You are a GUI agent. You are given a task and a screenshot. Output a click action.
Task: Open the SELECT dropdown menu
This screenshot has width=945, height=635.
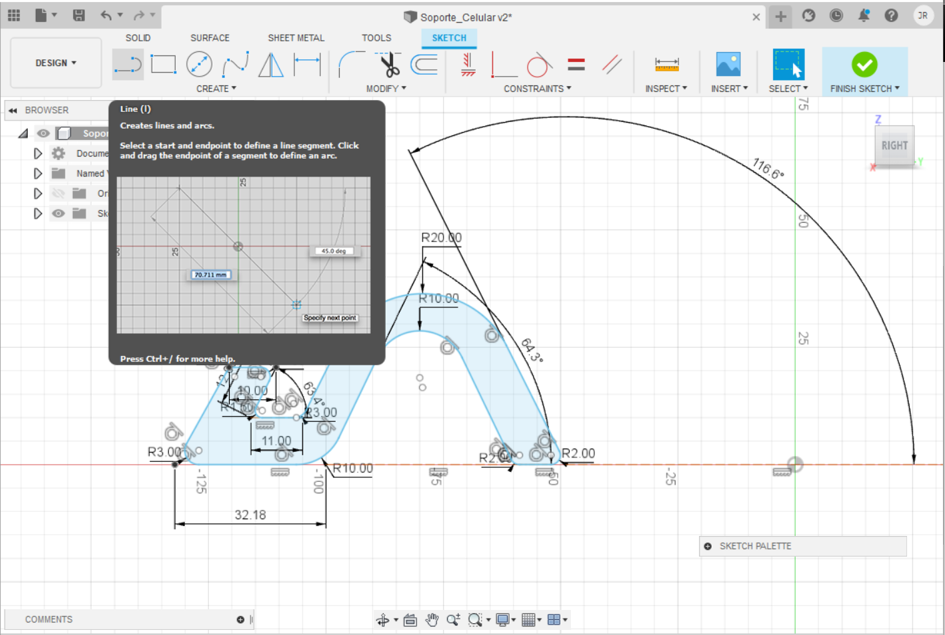coord(788,89)
